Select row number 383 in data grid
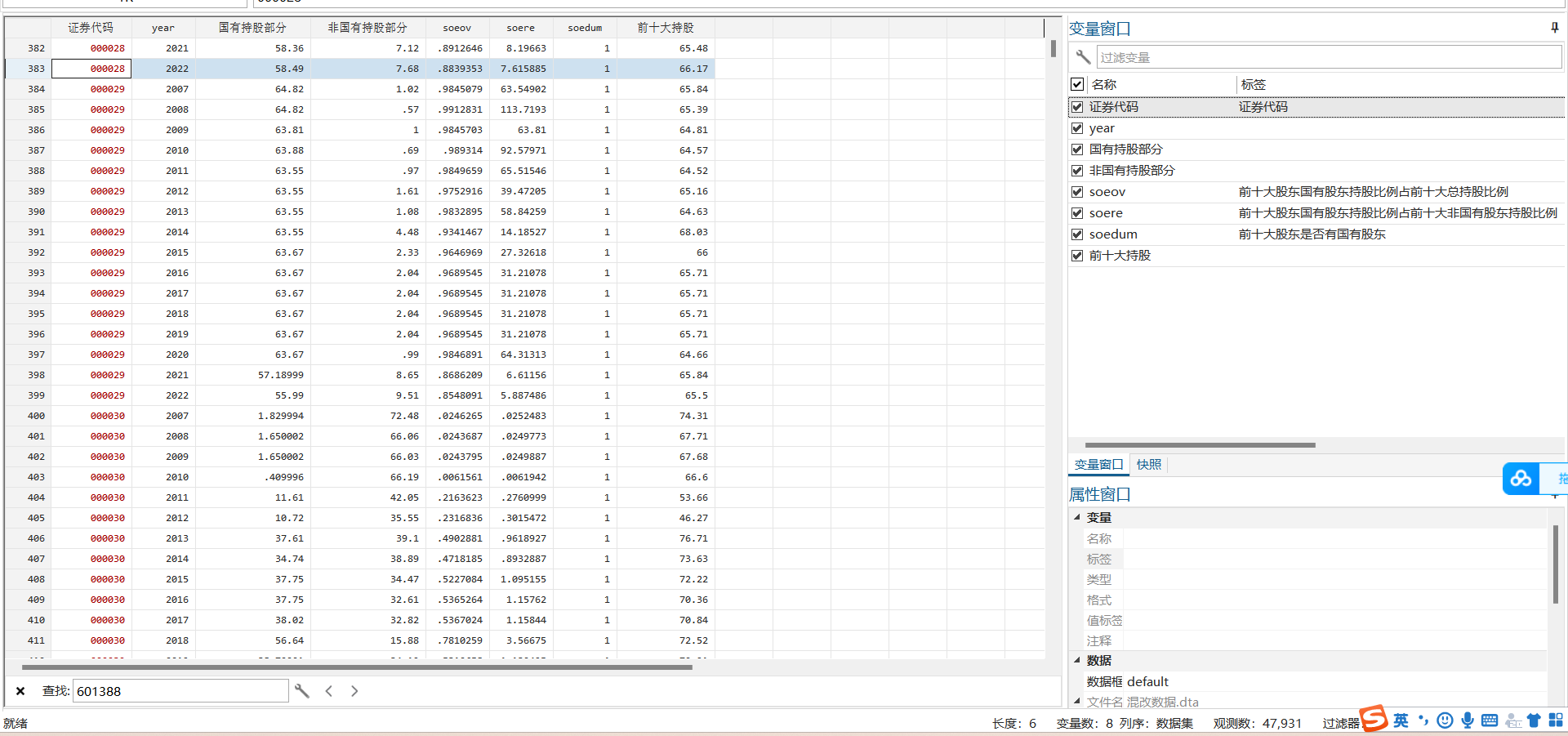 [x=29, y=69]
